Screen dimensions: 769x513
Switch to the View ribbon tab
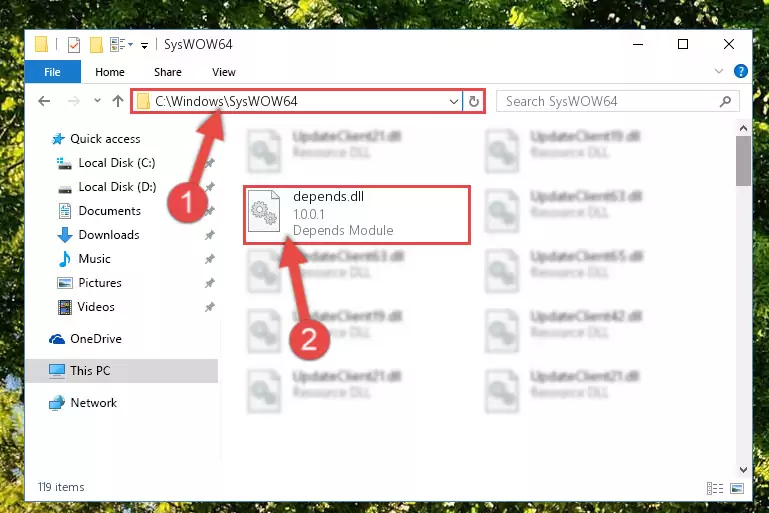tap(224, 72)
